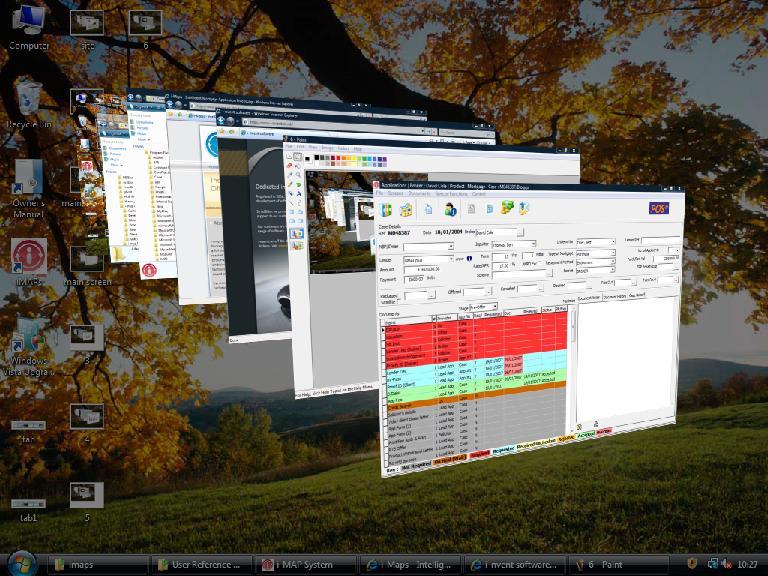This screenshot has width=768, height=576.
Task: Click first book-style toolbar icon in i-MAP window
Action: (386, 210)
